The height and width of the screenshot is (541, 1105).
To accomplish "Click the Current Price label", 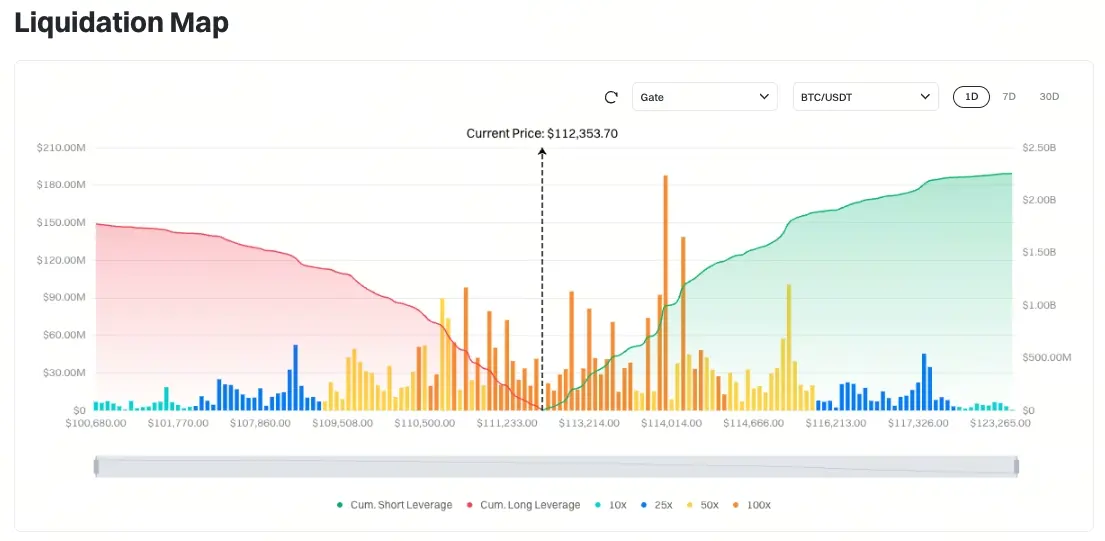I will coord(542,133).
